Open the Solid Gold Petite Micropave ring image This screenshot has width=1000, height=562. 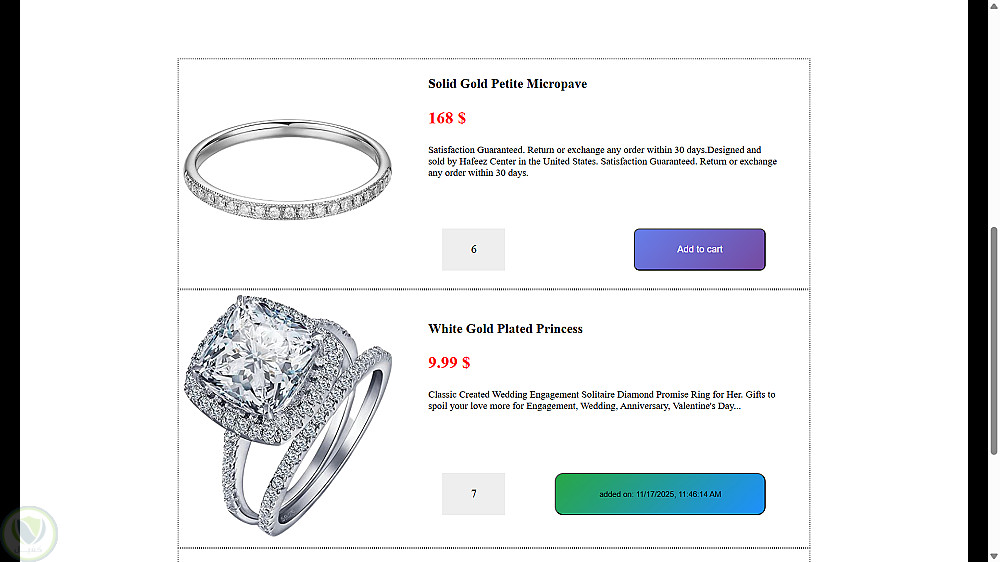tap(288, 171)
